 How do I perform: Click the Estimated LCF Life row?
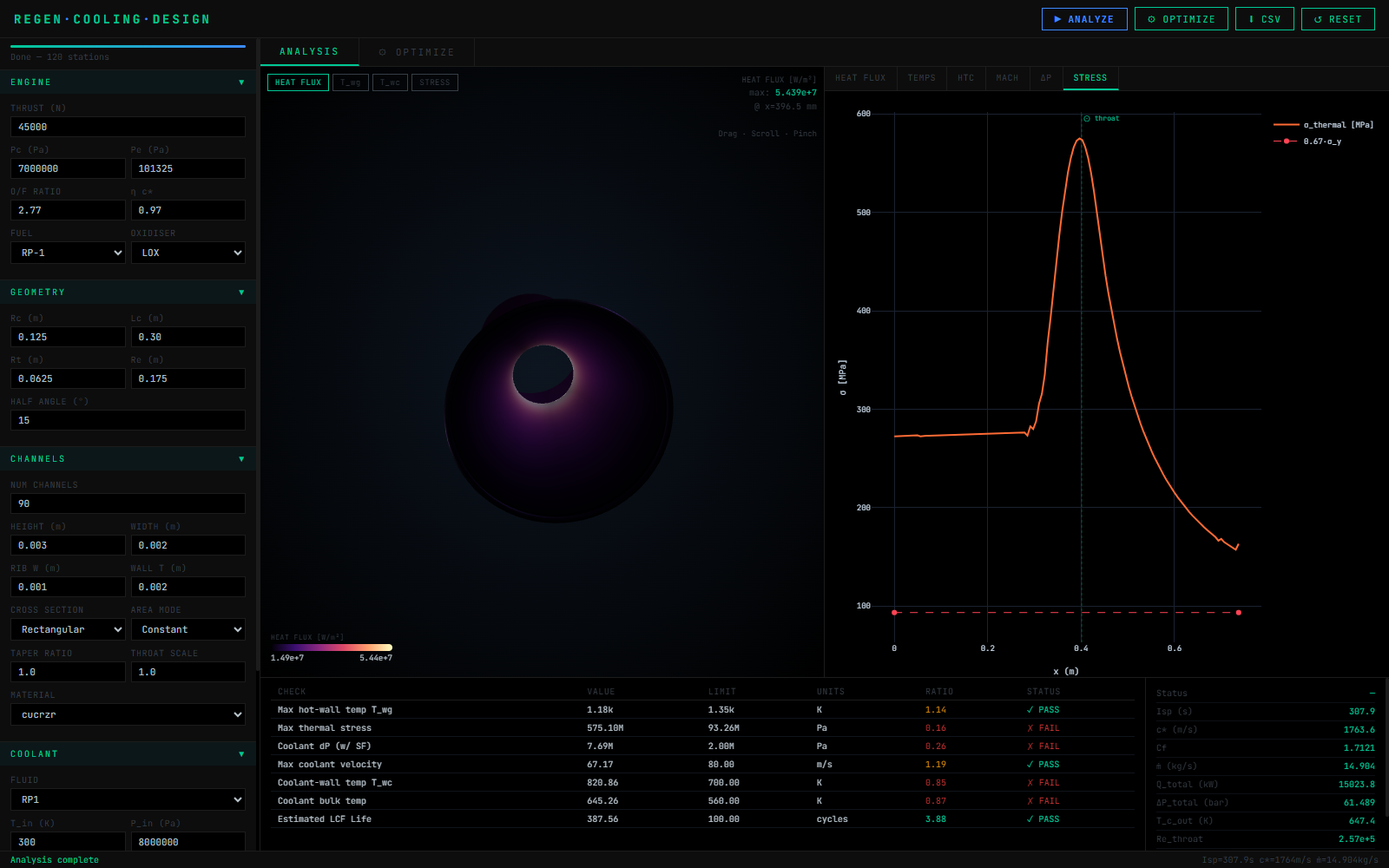[x=702, y=819]
